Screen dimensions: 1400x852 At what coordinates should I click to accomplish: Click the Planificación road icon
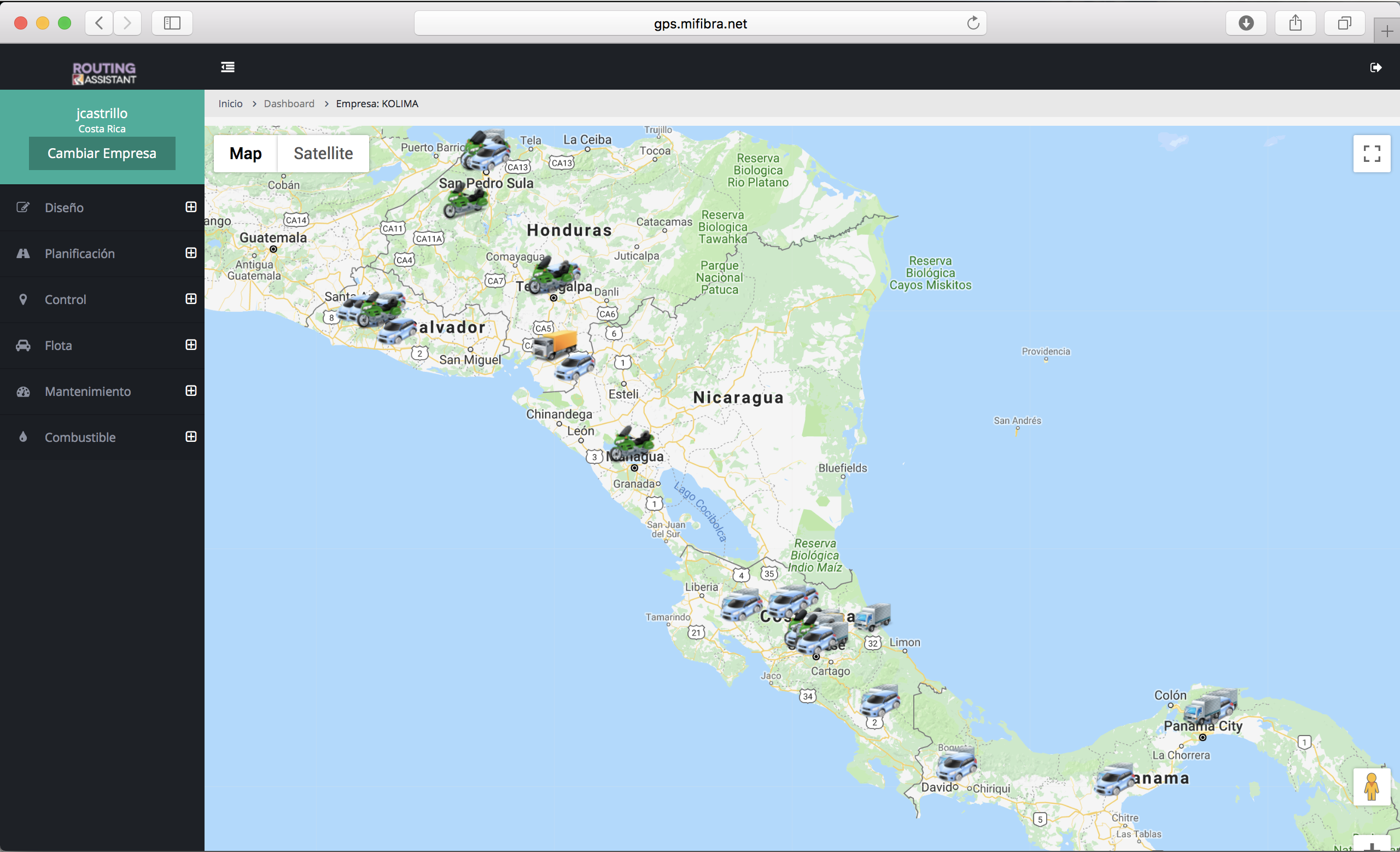tap(23, 253)
